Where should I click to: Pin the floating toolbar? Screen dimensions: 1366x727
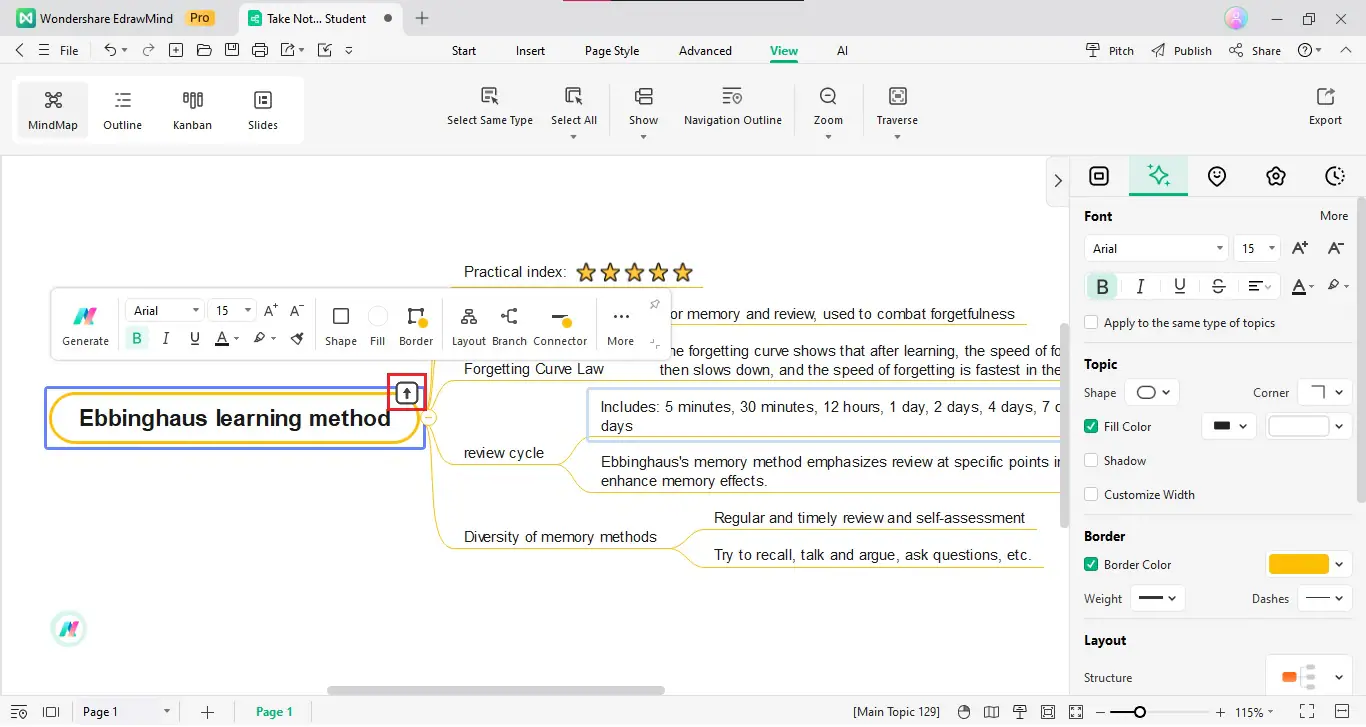click(x=655, y=304)
